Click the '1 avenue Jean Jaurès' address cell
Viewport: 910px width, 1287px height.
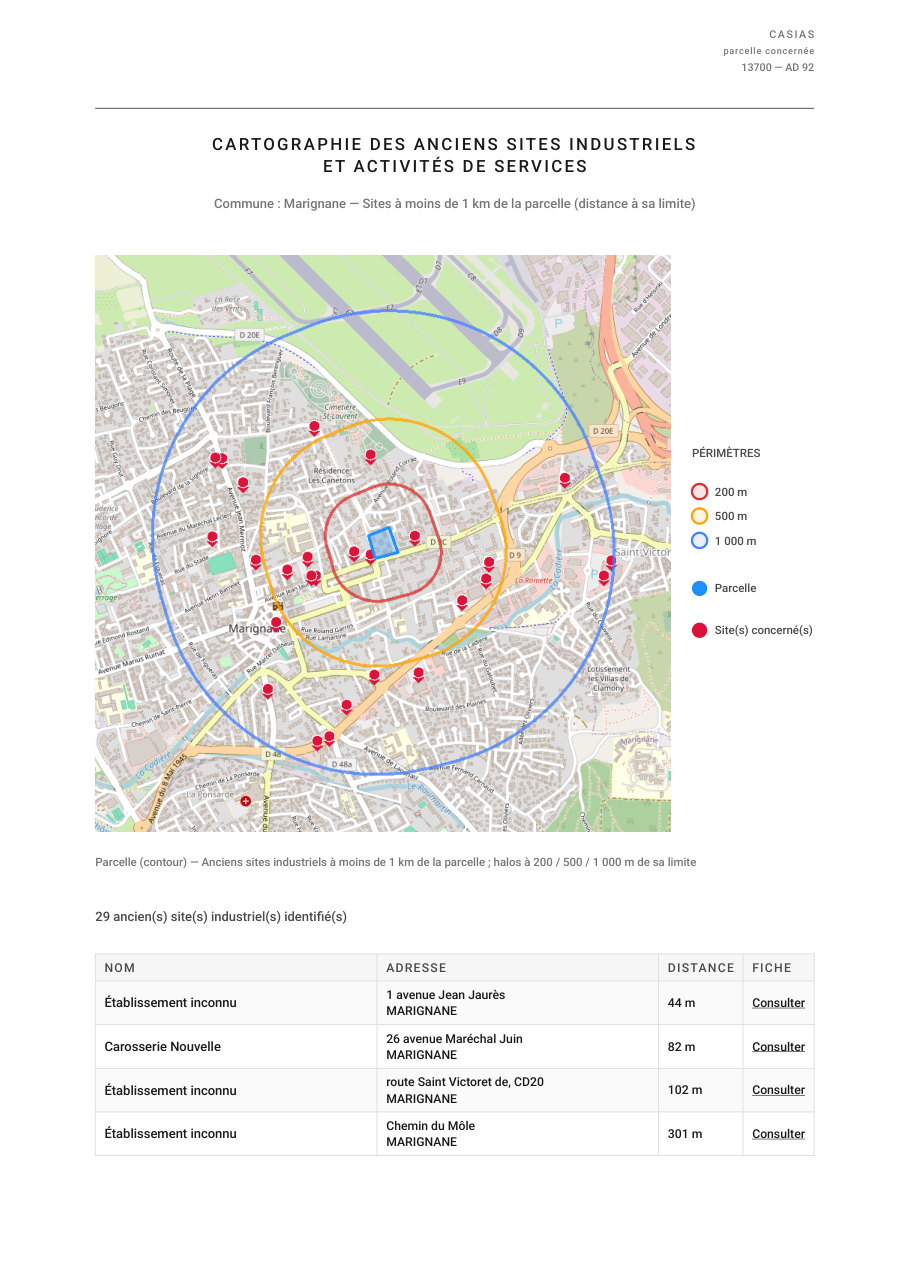coord(517,1003)
